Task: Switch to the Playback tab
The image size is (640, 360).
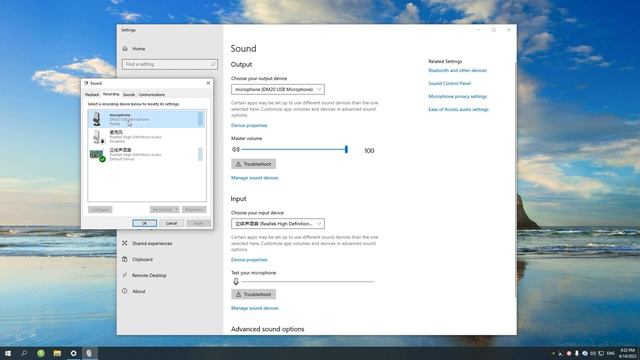Action: pos(92,95)
